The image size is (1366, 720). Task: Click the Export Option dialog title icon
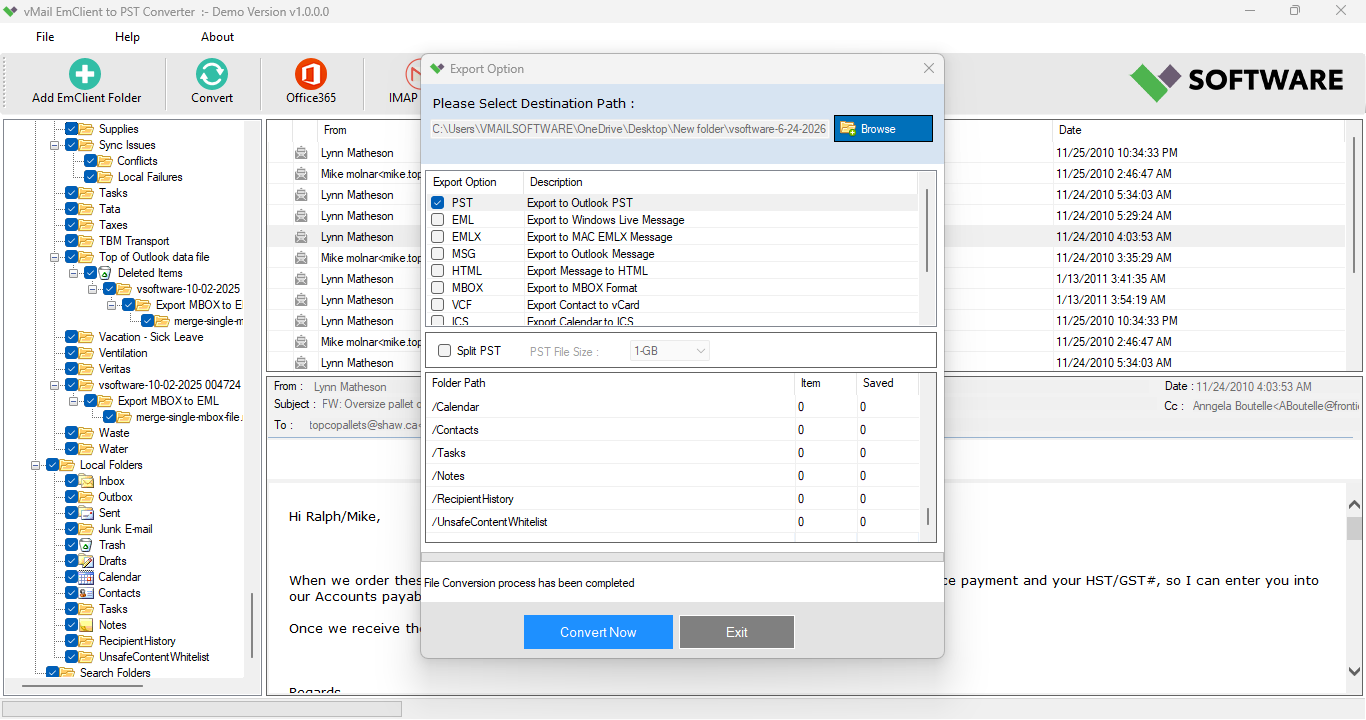coord(437,69)
